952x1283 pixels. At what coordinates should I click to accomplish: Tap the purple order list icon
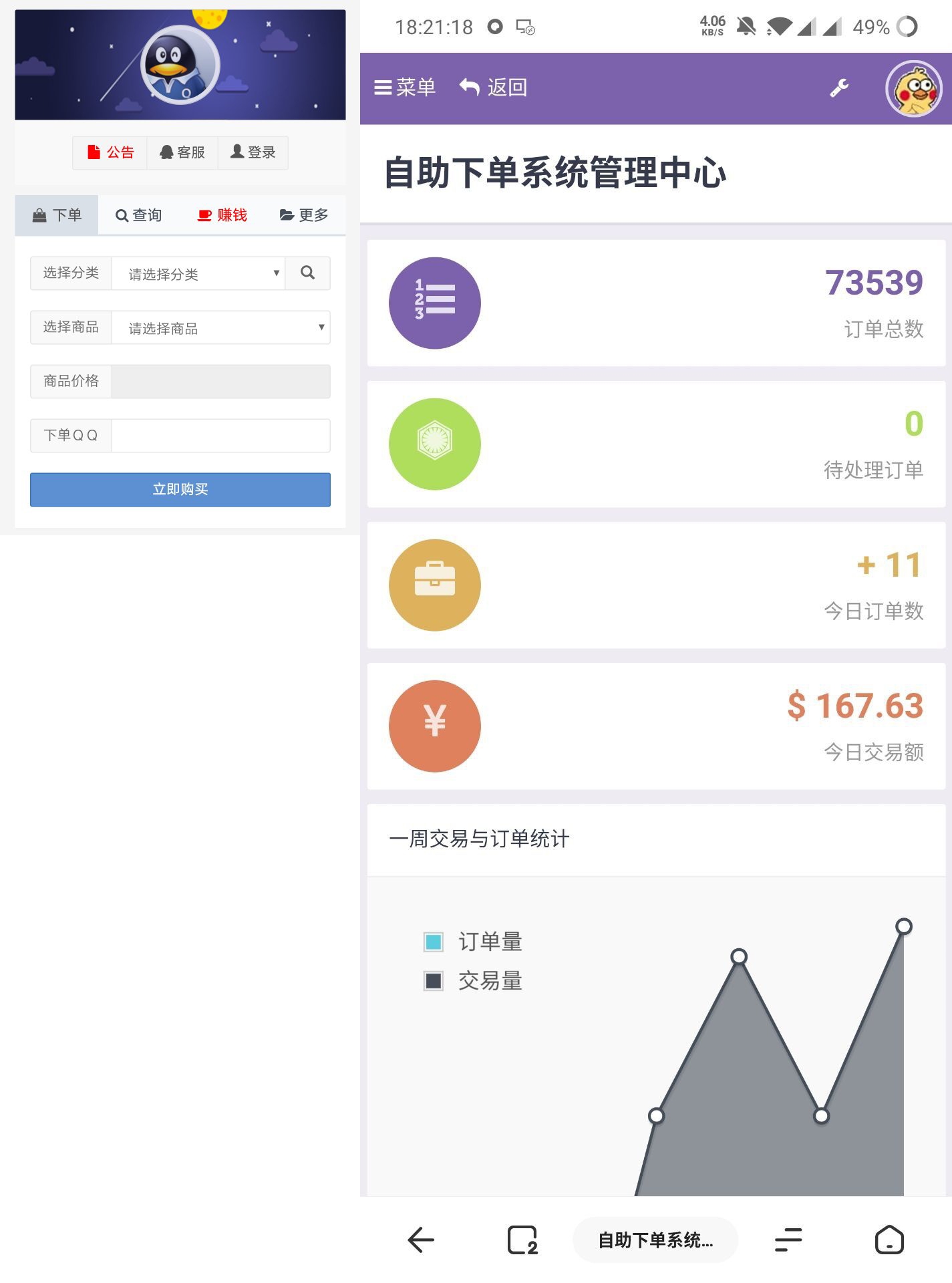(435, 303)
